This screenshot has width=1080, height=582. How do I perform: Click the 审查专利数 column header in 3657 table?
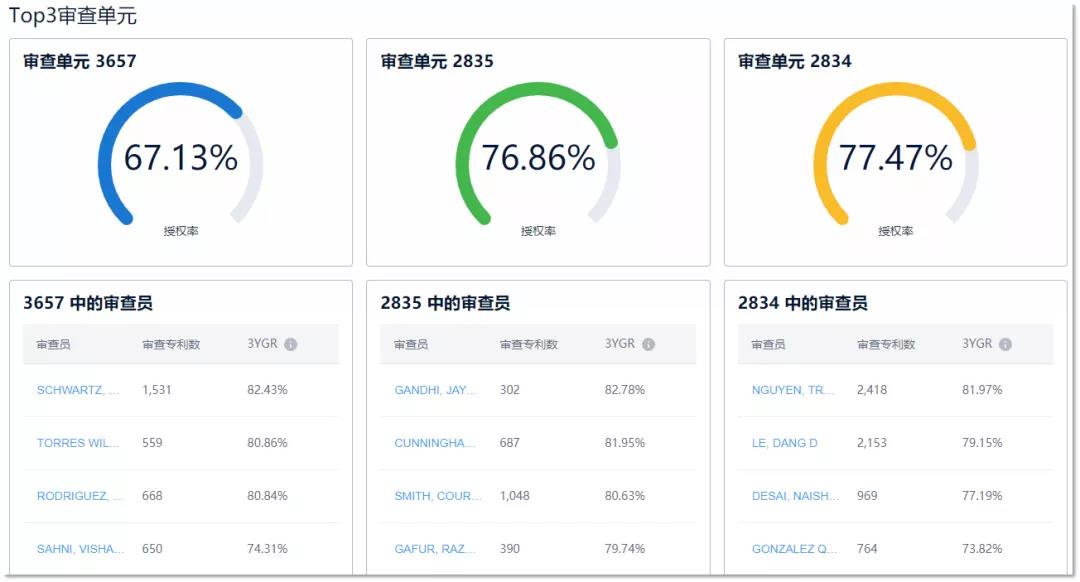pos(171,344)
